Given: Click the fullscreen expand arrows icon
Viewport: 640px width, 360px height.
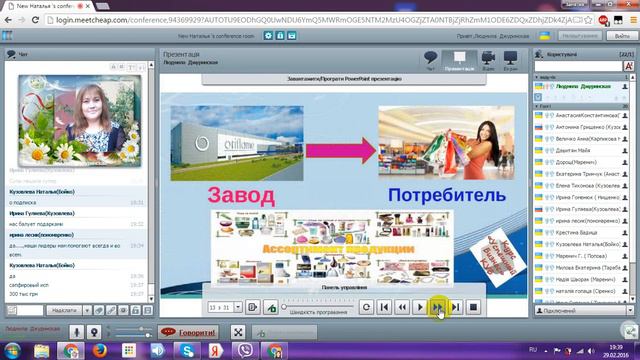Looking at the screenshot, I should click(238, 332).
